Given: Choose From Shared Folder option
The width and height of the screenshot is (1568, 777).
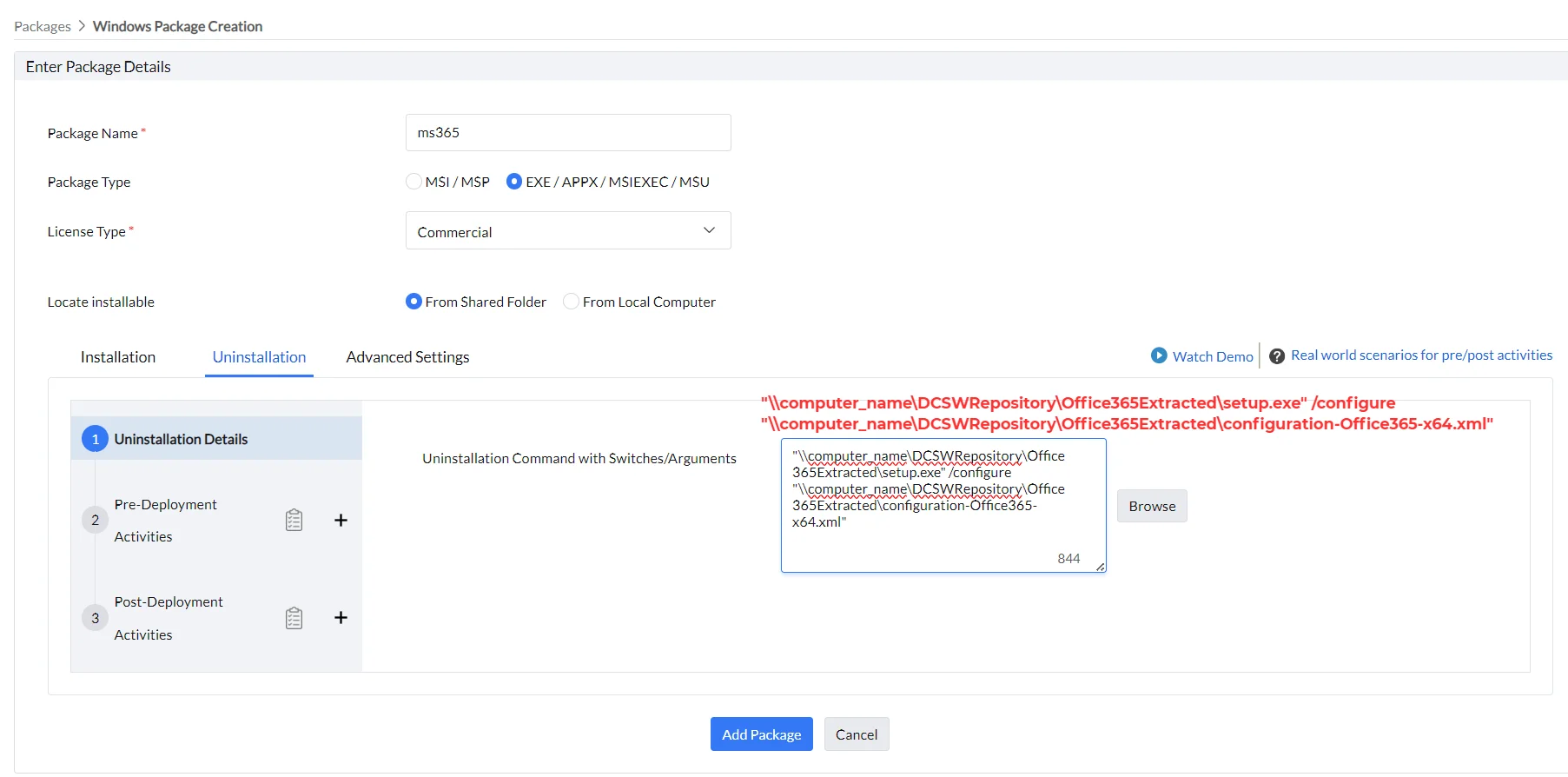Looking at the screenshot, I should 414,302.
